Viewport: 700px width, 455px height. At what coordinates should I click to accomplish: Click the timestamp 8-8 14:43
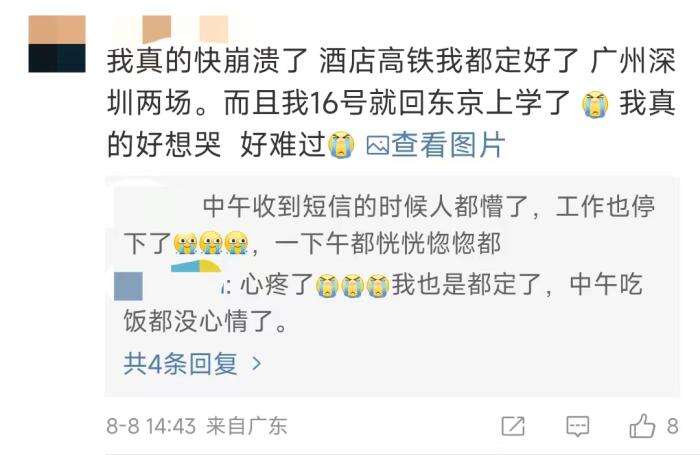tap(151, 426)
